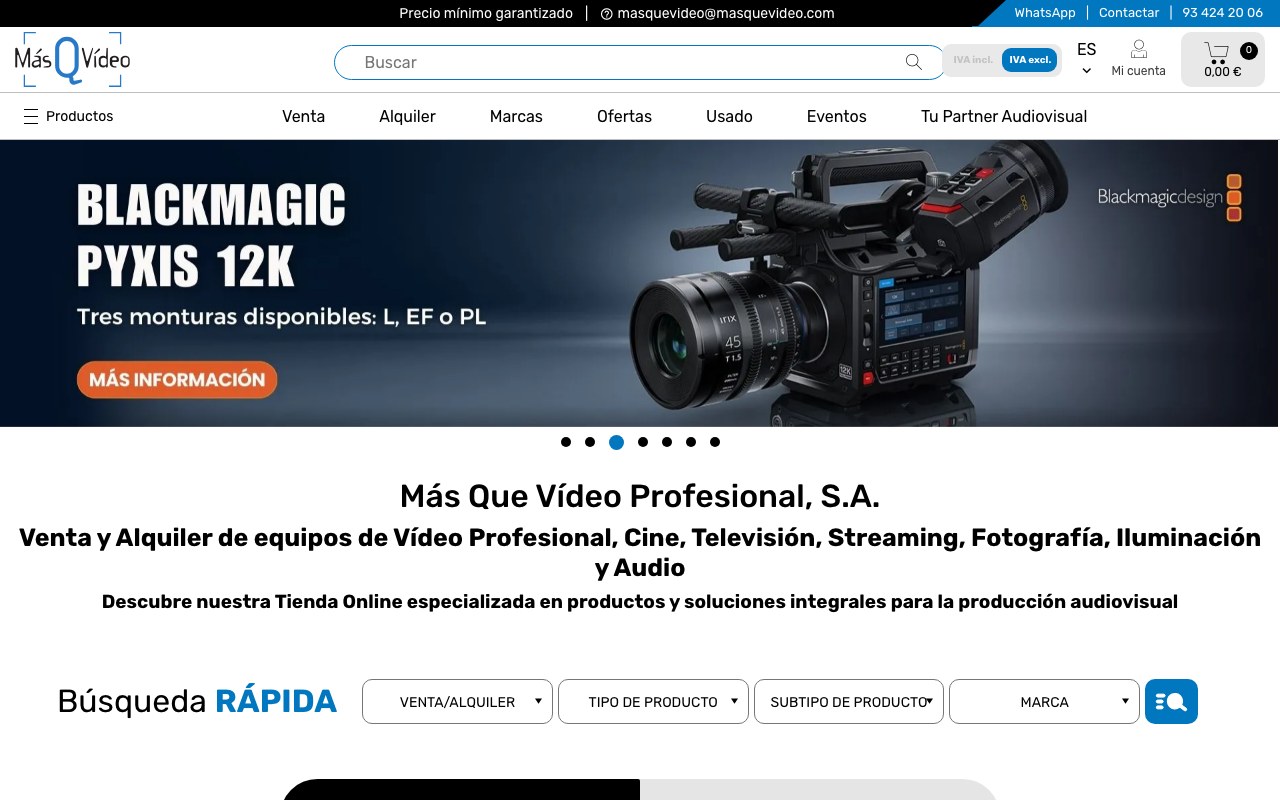Image resolution: width=1280 pixels, height=800 pixels.
Task: Open the MARCA dropdown
Action: (1044, 702)
